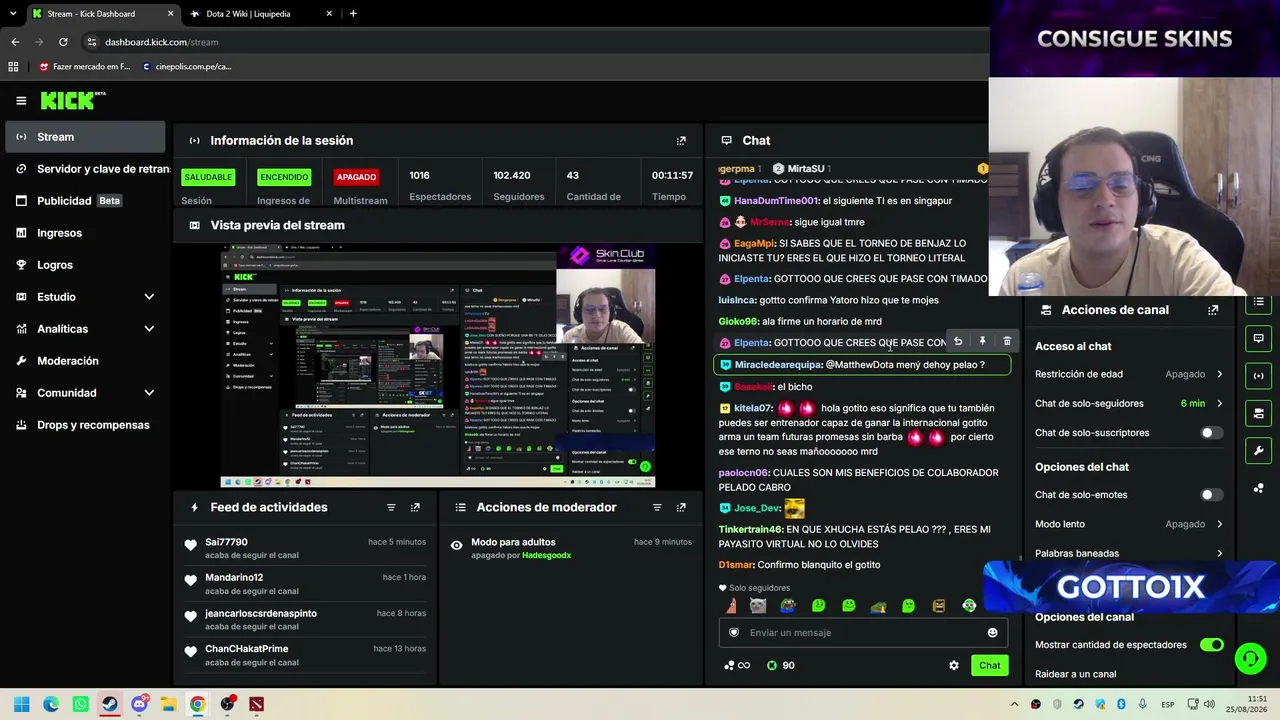Click the stream preview thumbnail

click(438, 365)
